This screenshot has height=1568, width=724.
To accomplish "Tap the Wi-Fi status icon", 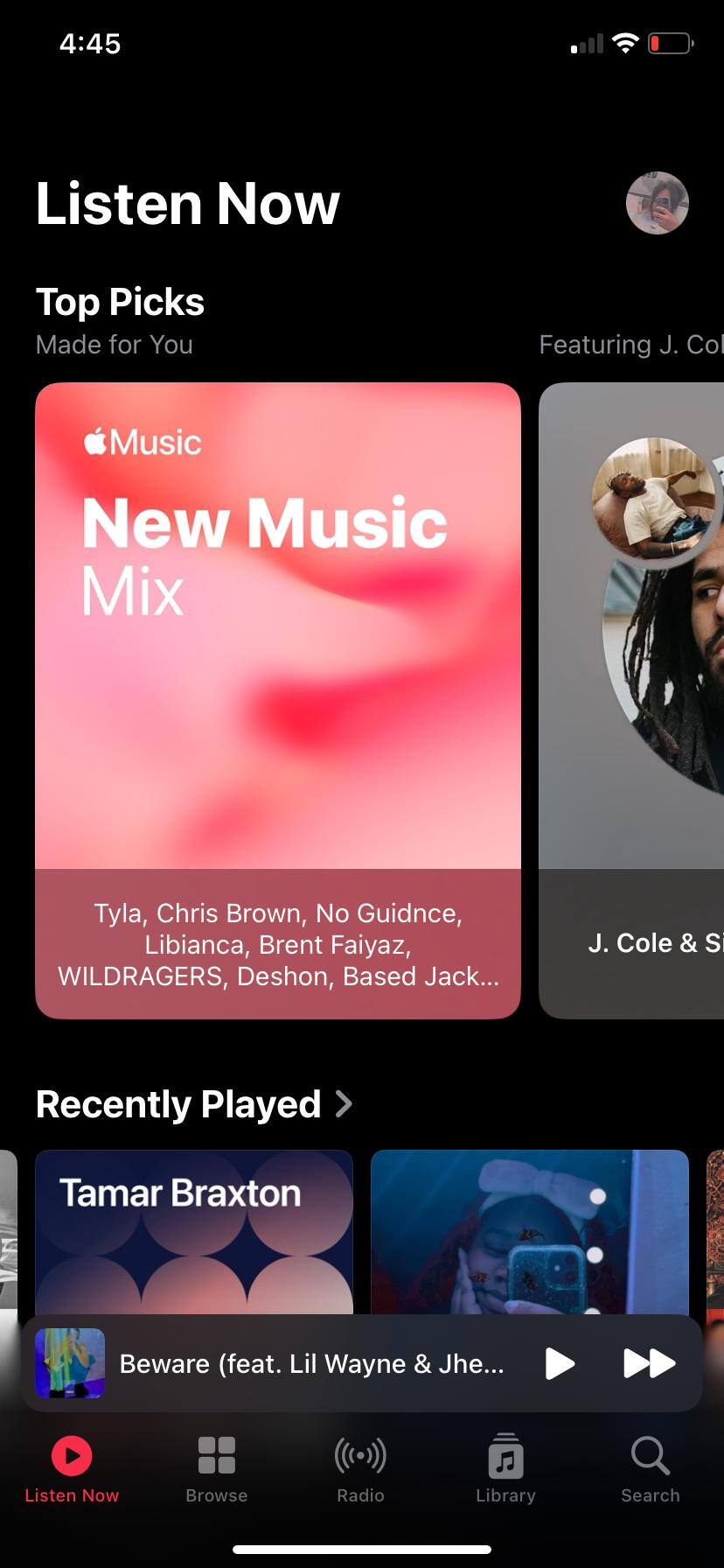I will tap(625, 43).
